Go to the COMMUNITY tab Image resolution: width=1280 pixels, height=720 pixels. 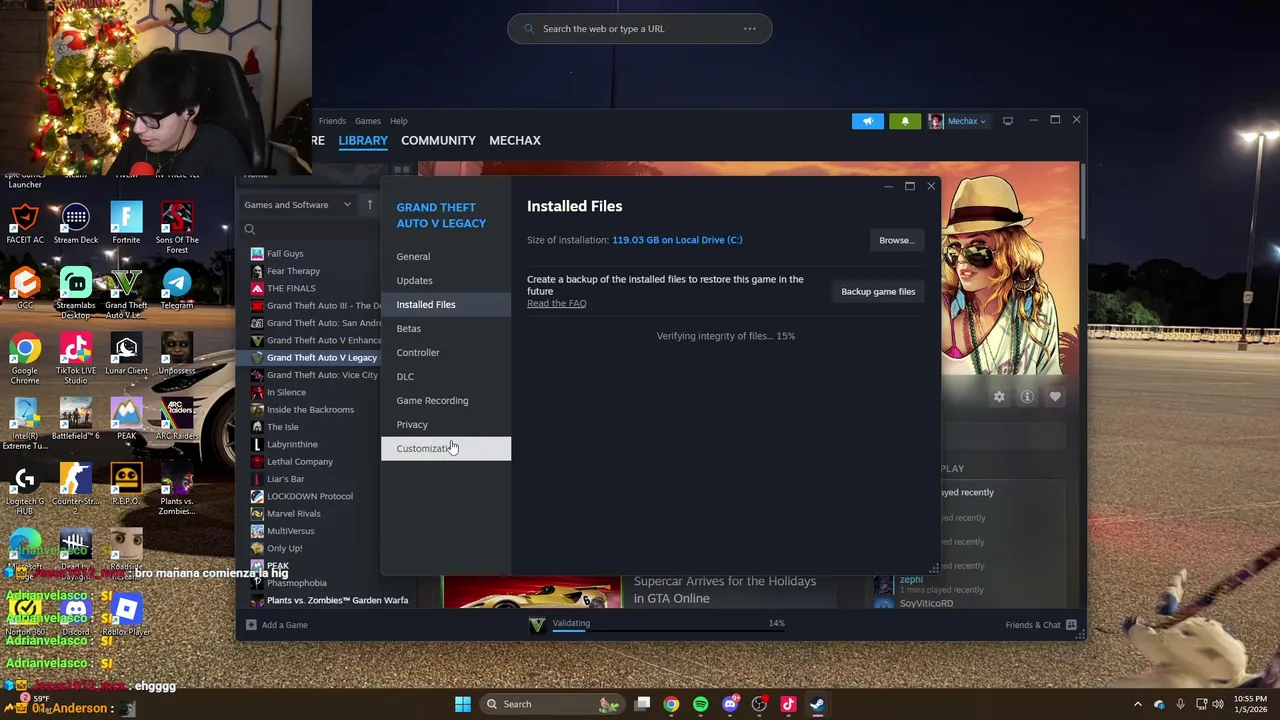[x=438, y=140]
